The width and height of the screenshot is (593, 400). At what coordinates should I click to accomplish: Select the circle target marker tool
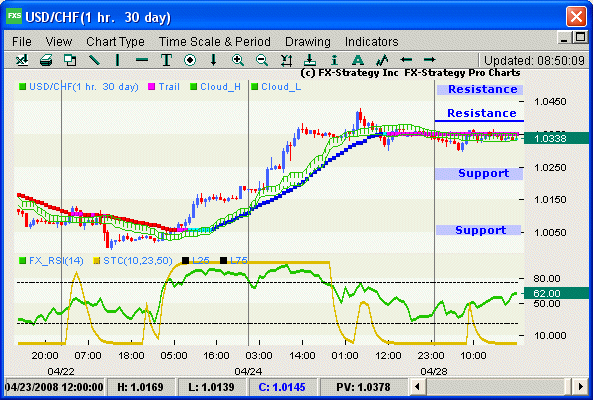coord(190,60)
